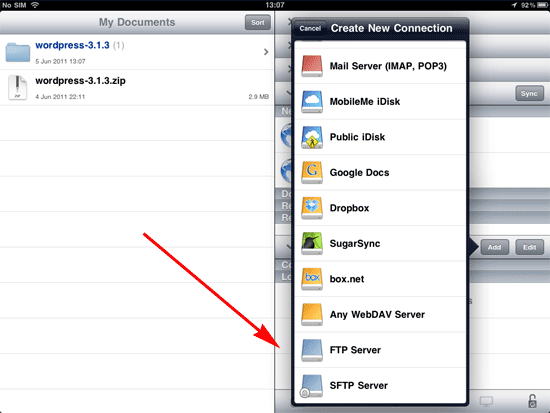
Task: Tap the padlock icon in the bottom toolbar
Action: (532, 401)
